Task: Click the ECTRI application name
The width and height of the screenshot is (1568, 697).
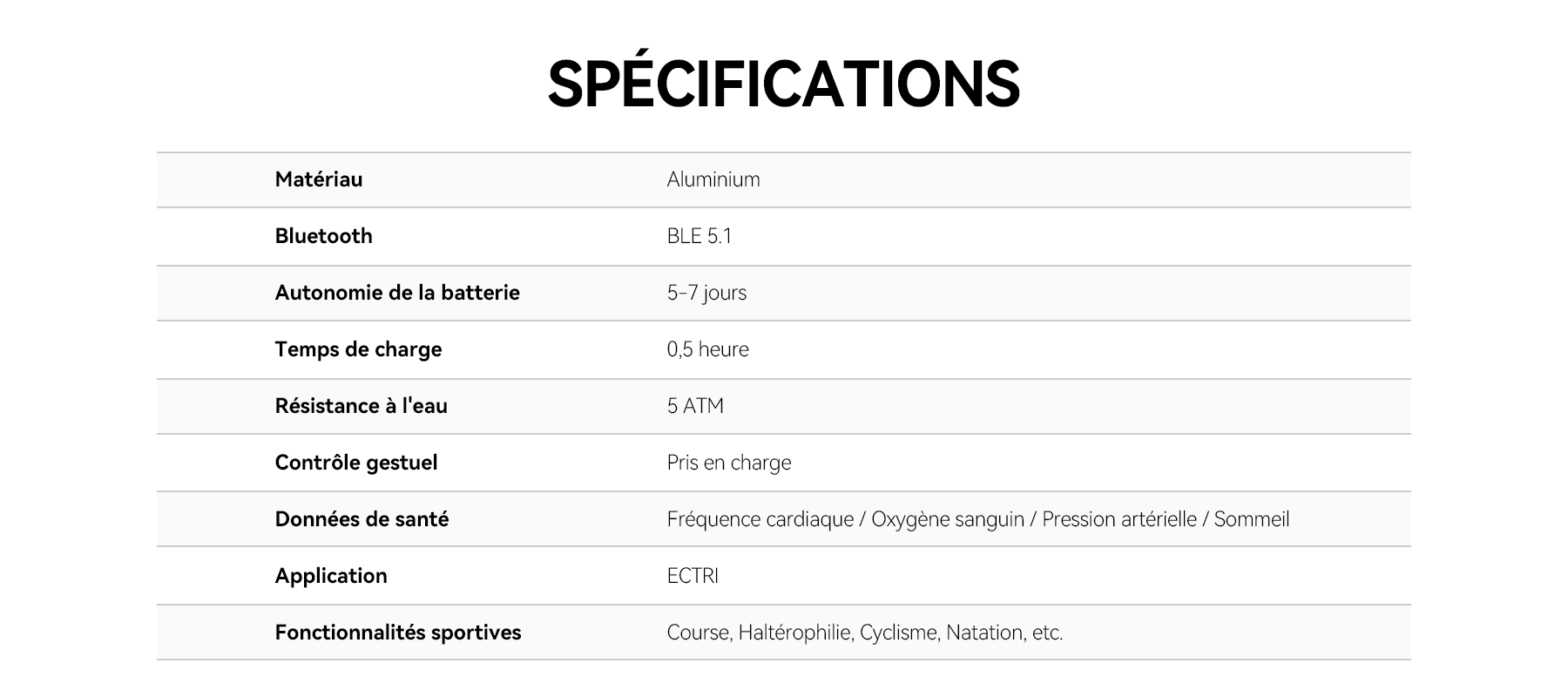Action: pyautogui.click(x=693, y=576)
